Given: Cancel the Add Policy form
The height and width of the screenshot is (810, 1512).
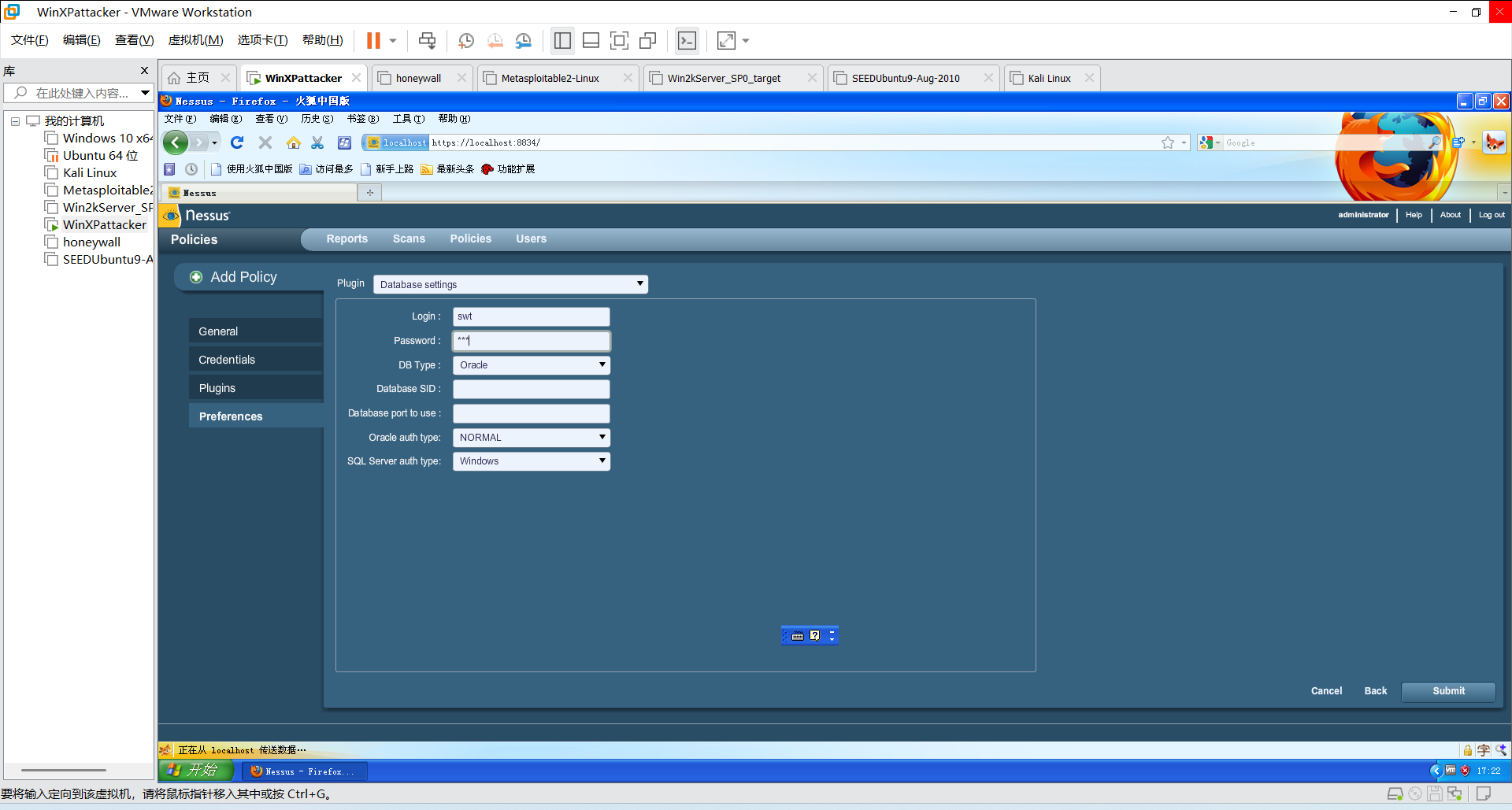Looking at the screenshot, I should click(x=1327, y=691).
